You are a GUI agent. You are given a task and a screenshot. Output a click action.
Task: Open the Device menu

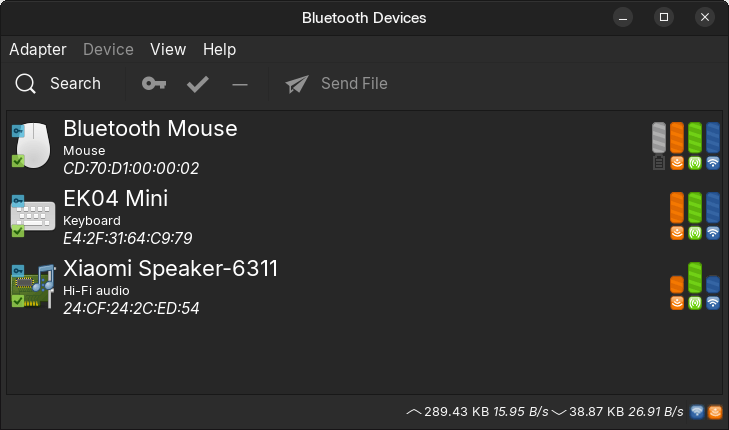click(108, 49)
